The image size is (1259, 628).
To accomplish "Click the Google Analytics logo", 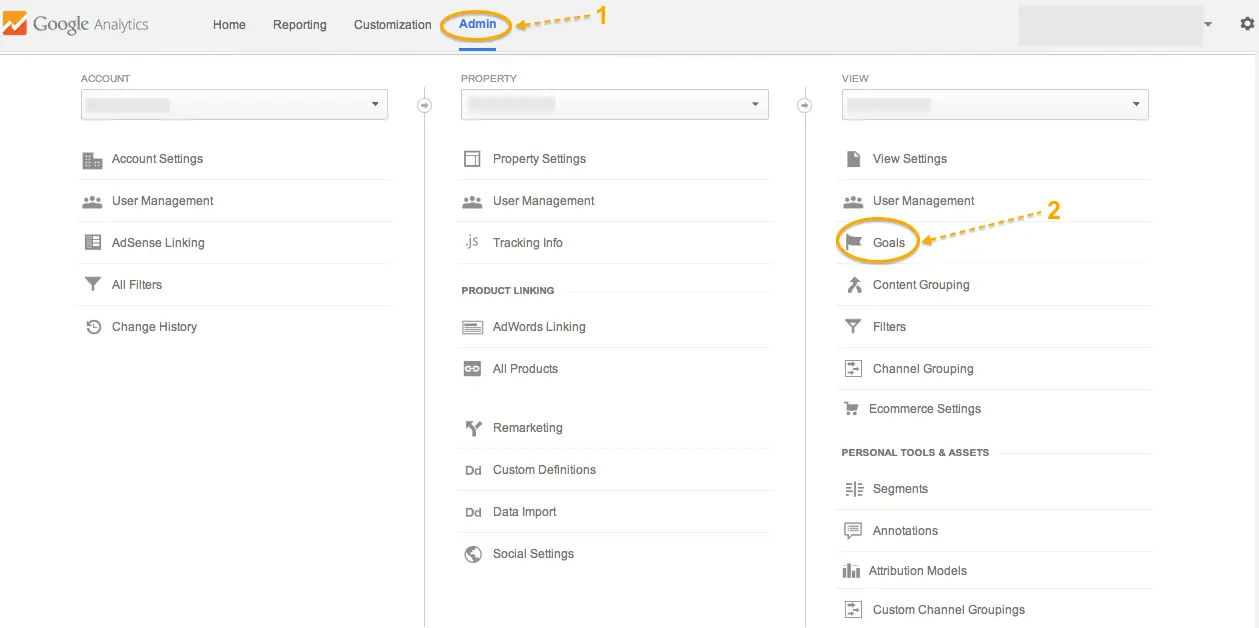I will [x=76, y=25].
